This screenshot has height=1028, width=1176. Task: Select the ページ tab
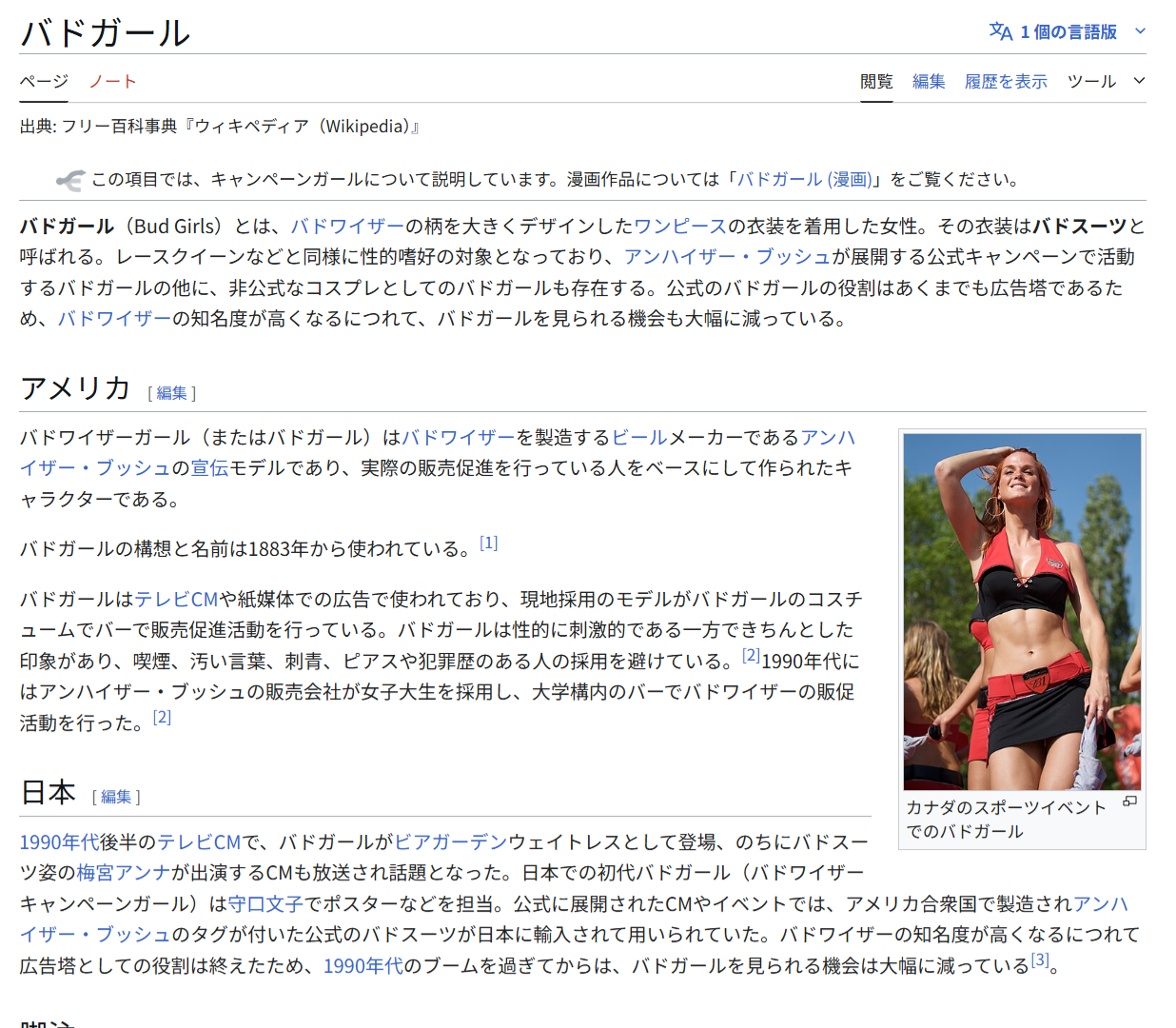tap(44, 82)
